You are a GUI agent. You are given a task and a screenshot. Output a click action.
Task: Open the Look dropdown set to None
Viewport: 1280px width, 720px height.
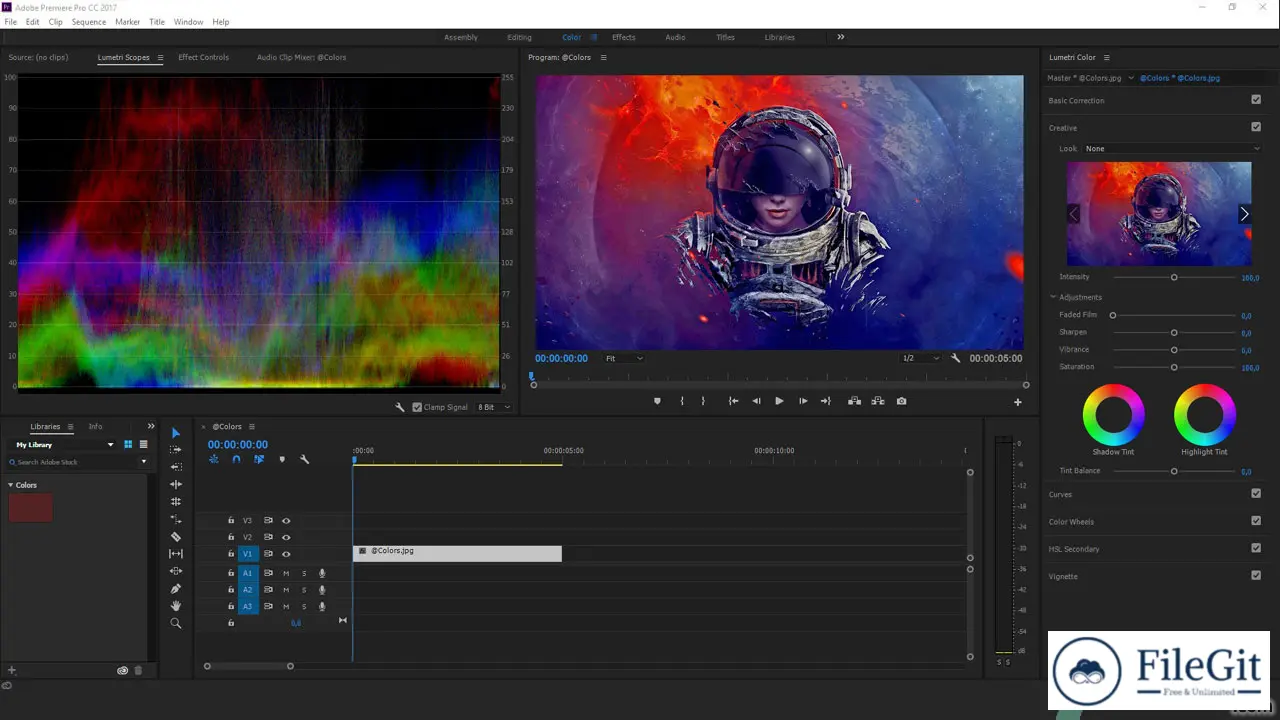pos(1172,149)
